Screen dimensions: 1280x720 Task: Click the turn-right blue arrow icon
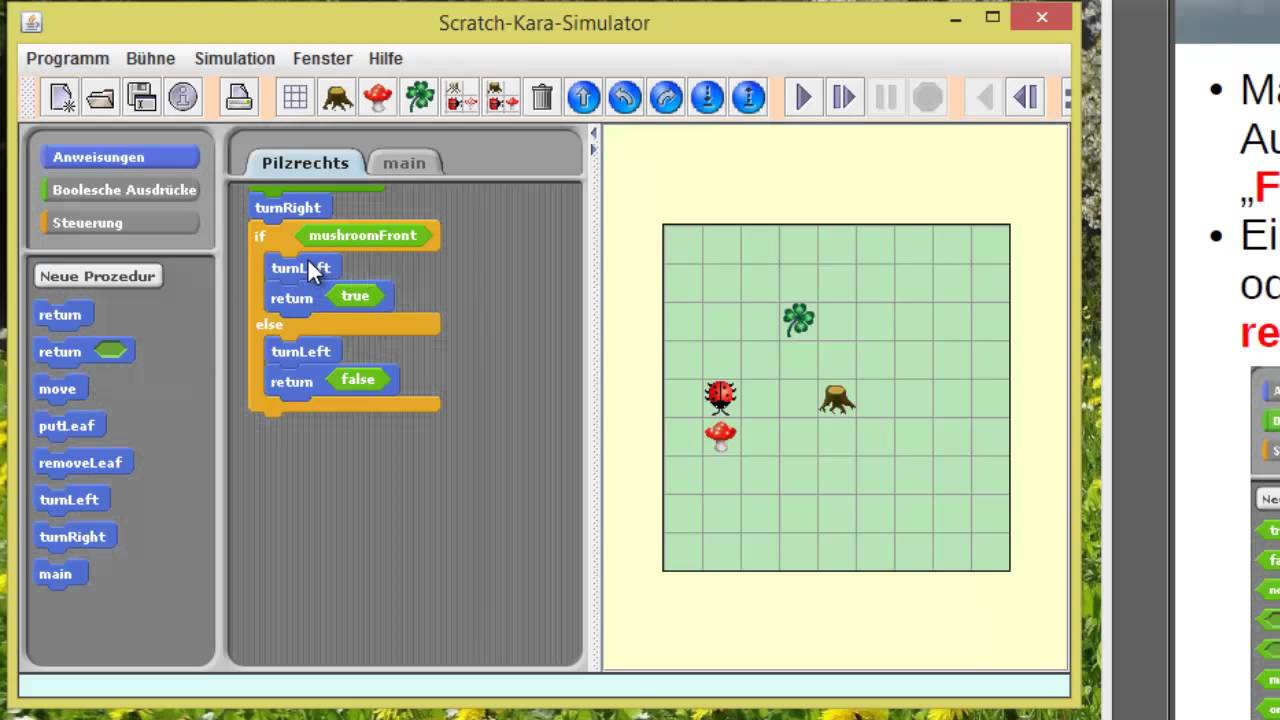pos(666,97)
